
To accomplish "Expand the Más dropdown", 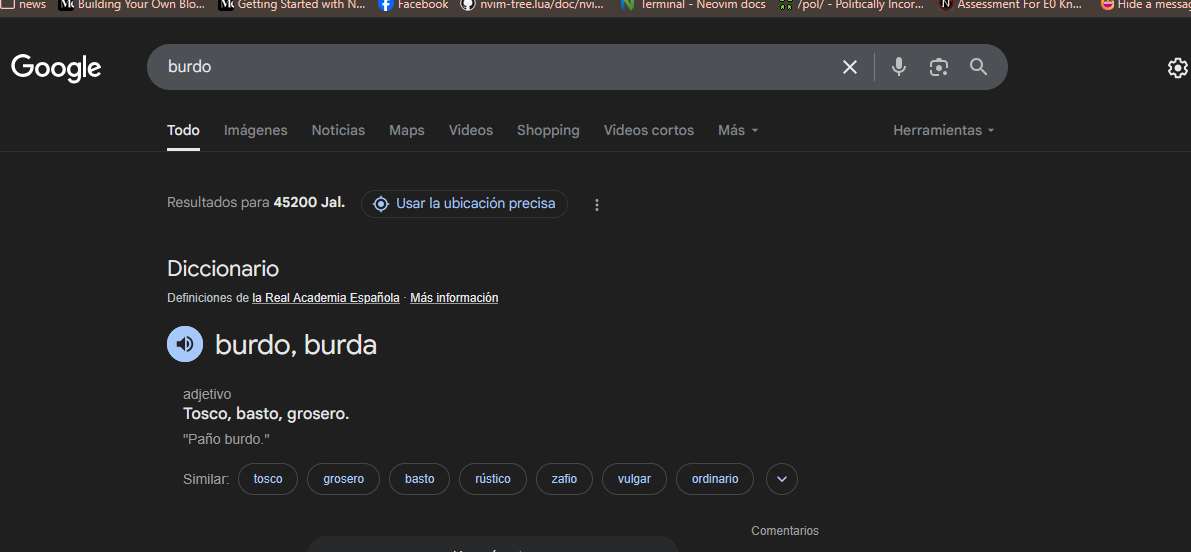I will [738, 130].
